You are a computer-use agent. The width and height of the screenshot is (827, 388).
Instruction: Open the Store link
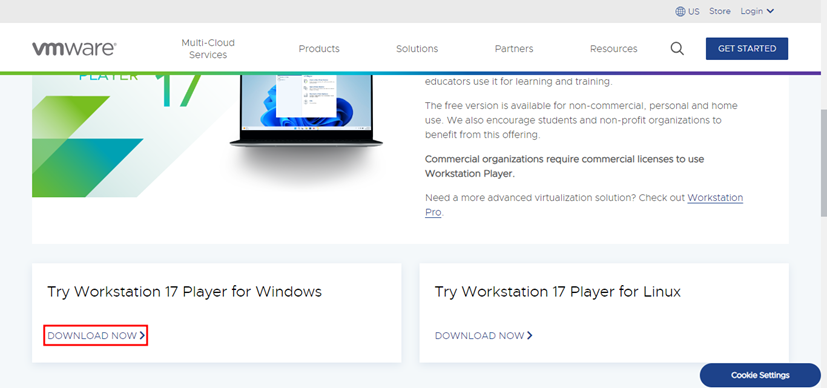click(x=719, y=11)
